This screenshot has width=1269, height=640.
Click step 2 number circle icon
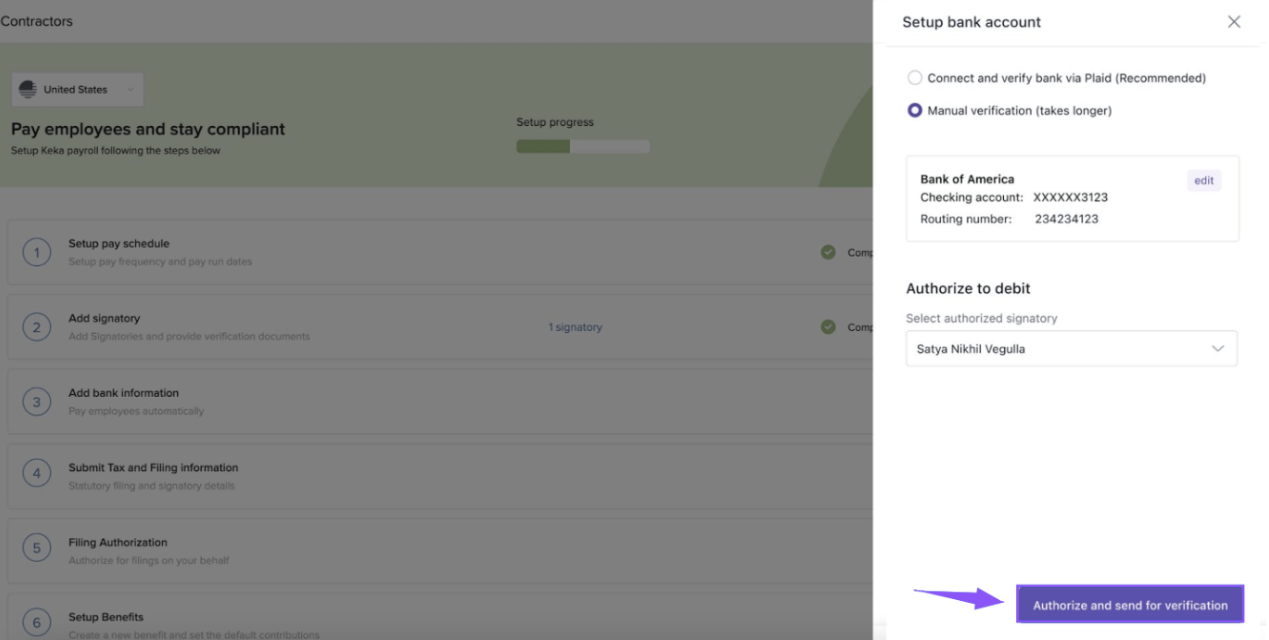[37, 328]
